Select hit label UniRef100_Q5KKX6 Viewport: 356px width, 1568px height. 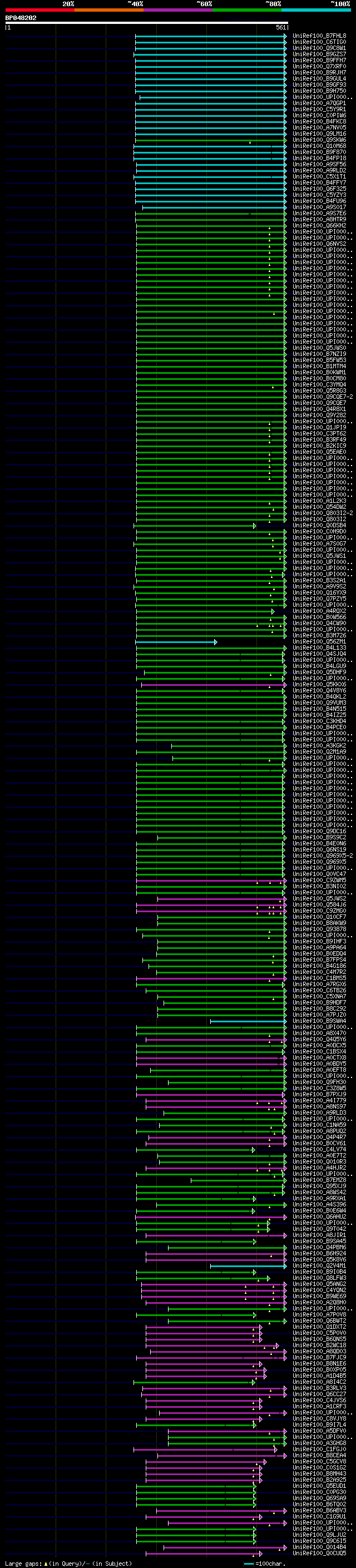[319, 684]
